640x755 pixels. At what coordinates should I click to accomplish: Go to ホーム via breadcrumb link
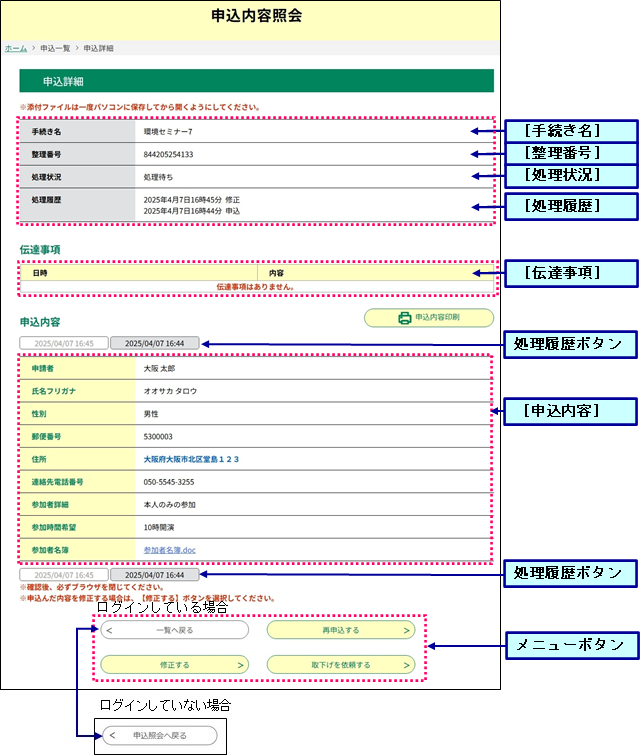pyautogui.click(x=15, y=48)
